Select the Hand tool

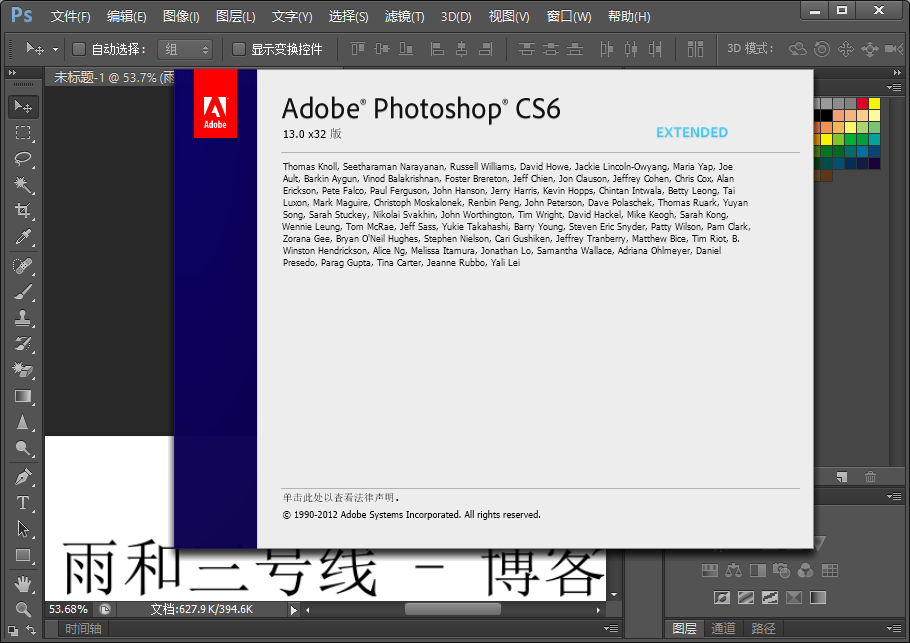point(23,584)
